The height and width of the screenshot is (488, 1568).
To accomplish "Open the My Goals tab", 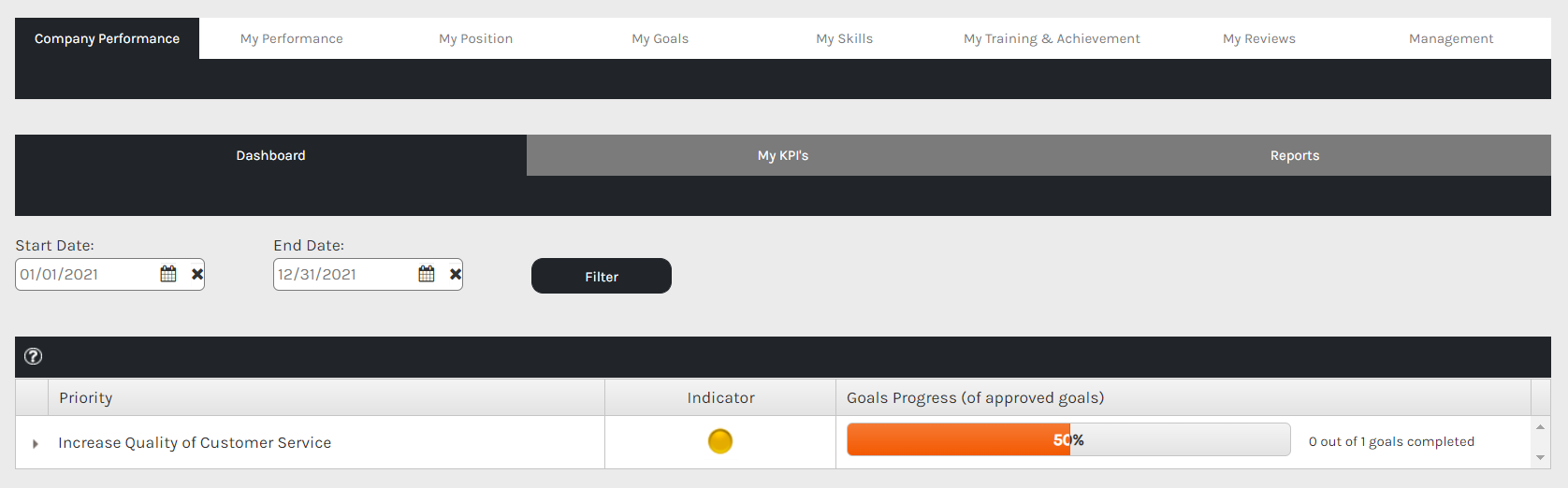I will [660, 38].
